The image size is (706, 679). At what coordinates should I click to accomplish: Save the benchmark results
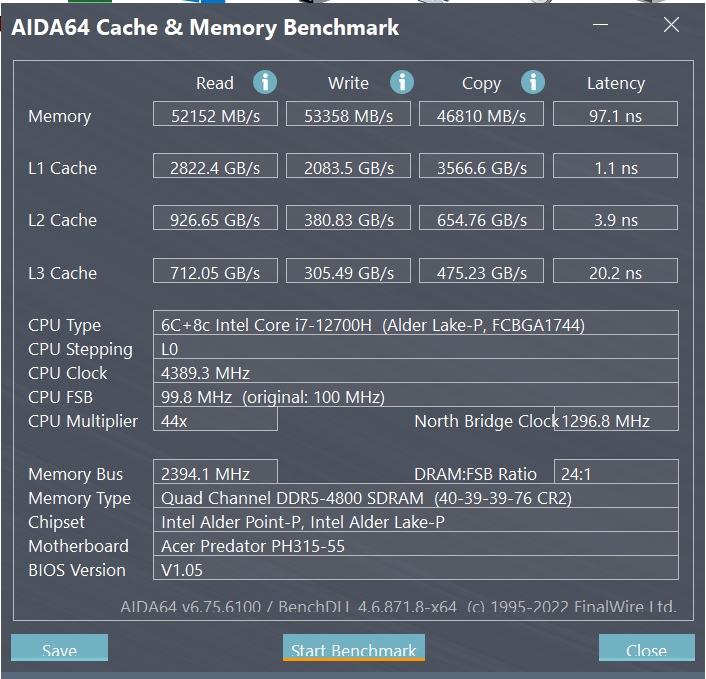(x=59, y=647)
